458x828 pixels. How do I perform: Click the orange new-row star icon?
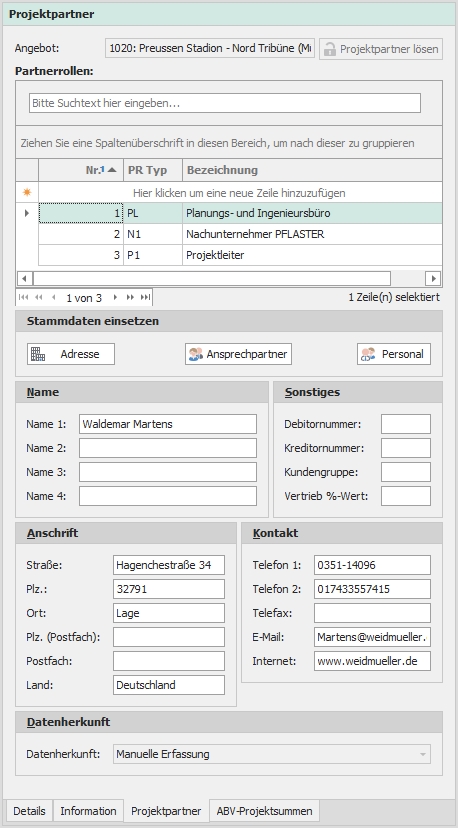[x=27, y=193]
